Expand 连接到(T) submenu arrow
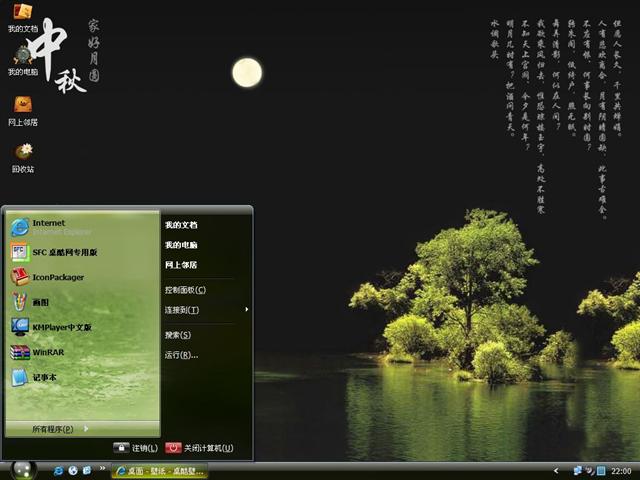The height and width of the screenshot is (480, 640). click(247, 309)
